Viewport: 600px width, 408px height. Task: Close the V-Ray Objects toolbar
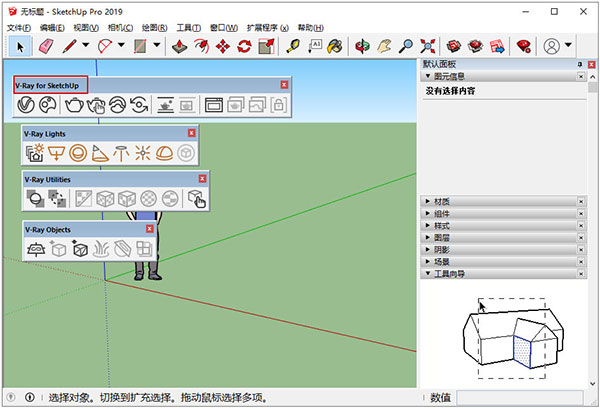[150, 229]
